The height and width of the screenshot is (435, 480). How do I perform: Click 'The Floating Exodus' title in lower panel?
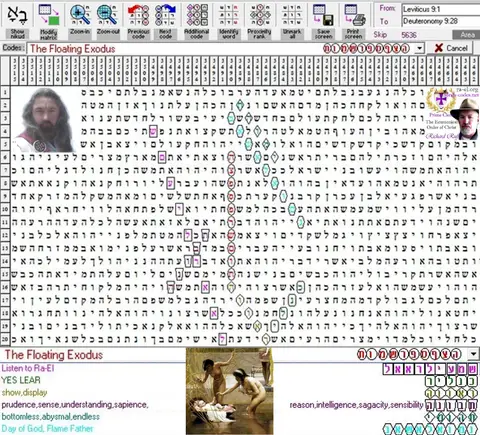click(53, 355)
